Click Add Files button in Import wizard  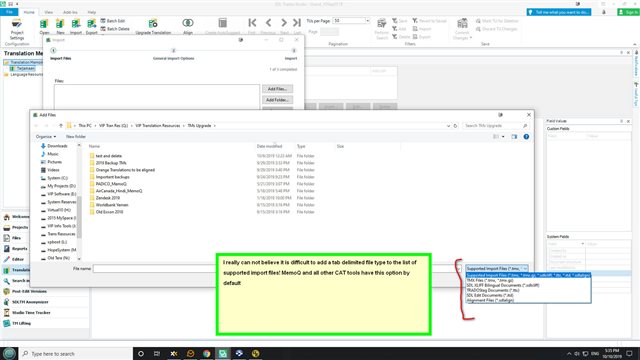click(277, 89)
